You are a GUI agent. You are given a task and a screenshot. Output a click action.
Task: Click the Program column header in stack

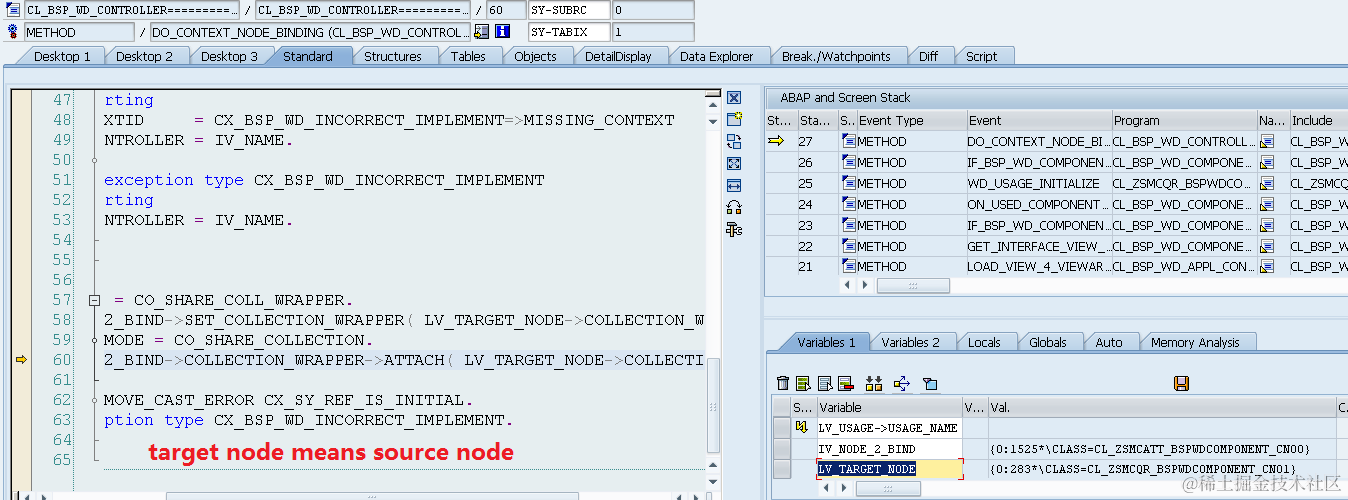(x=1183, y=120)
